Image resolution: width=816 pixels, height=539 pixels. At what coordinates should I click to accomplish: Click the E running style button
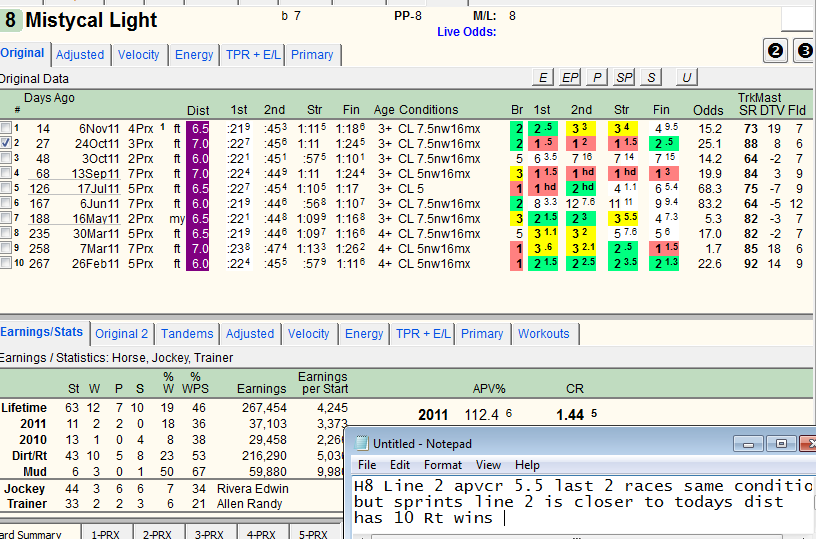[x=543, y=78]
